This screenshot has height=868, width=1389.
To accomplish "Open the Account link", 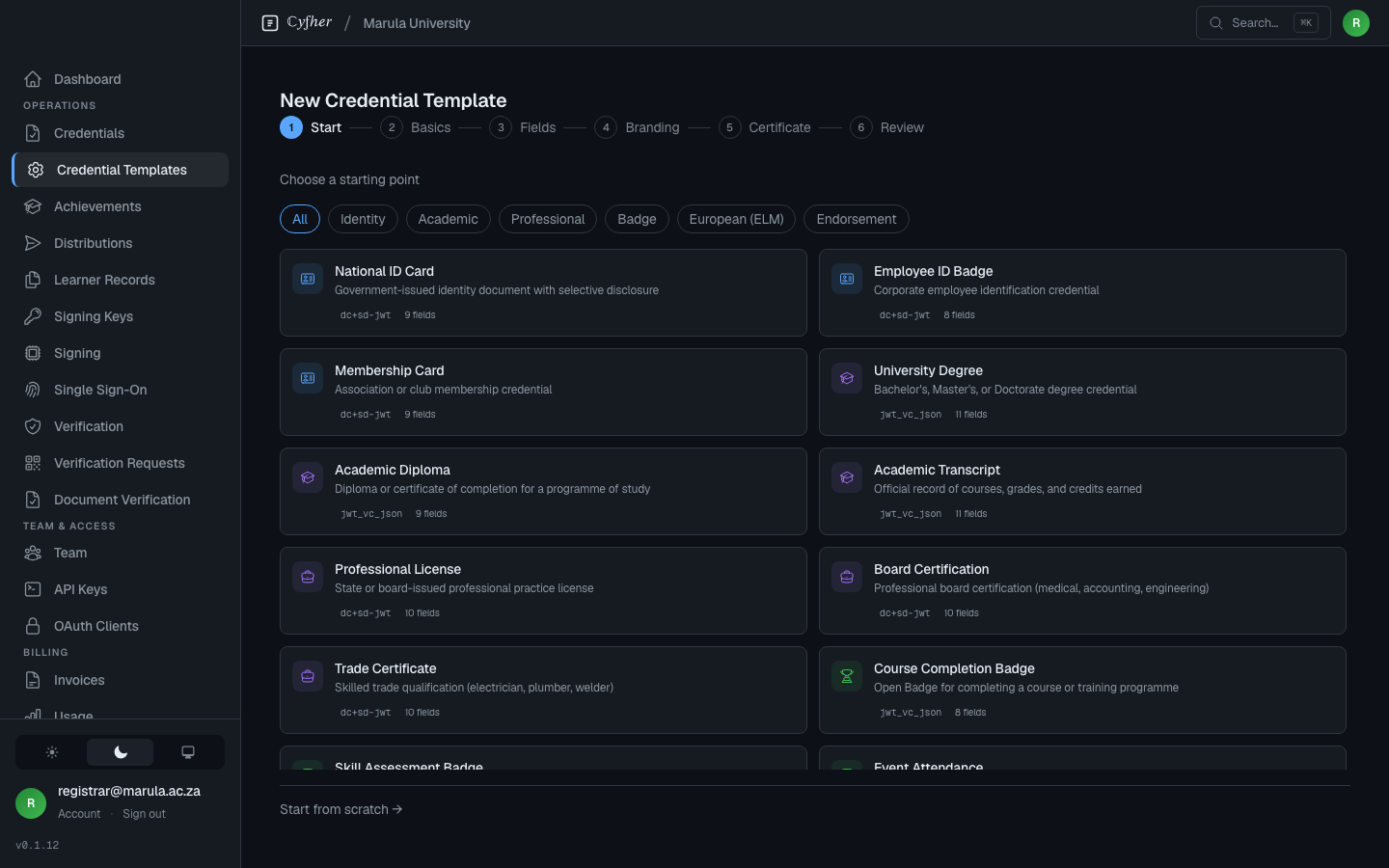I will click(79, 814).
